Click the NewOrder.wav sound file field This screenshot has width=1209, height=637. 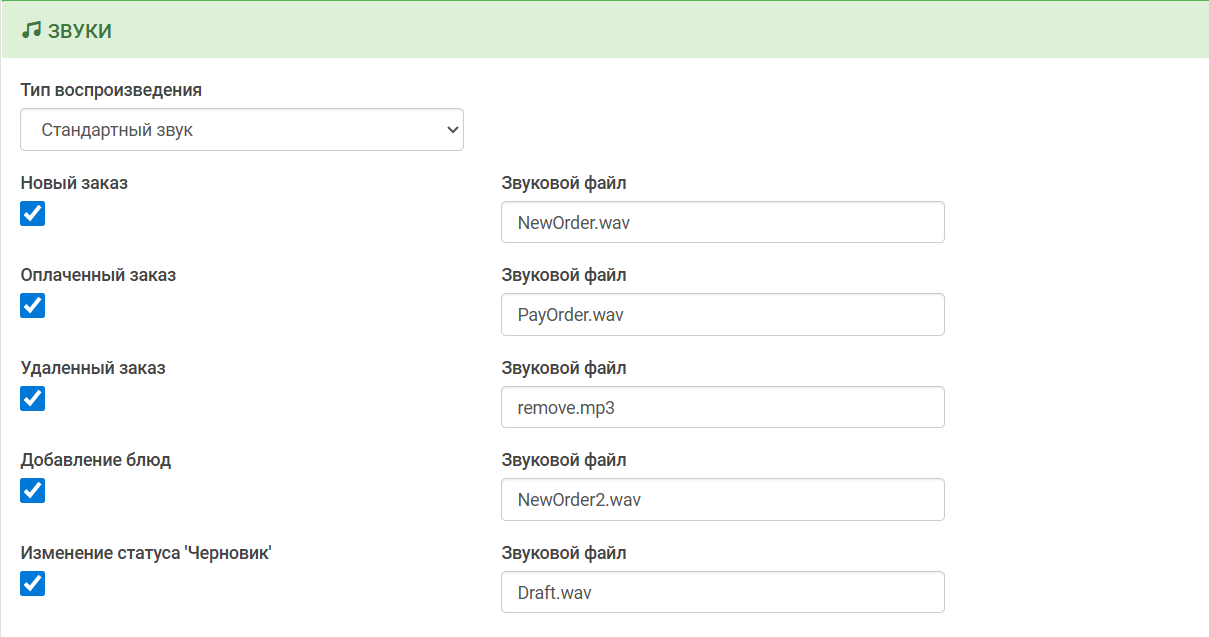722,222
